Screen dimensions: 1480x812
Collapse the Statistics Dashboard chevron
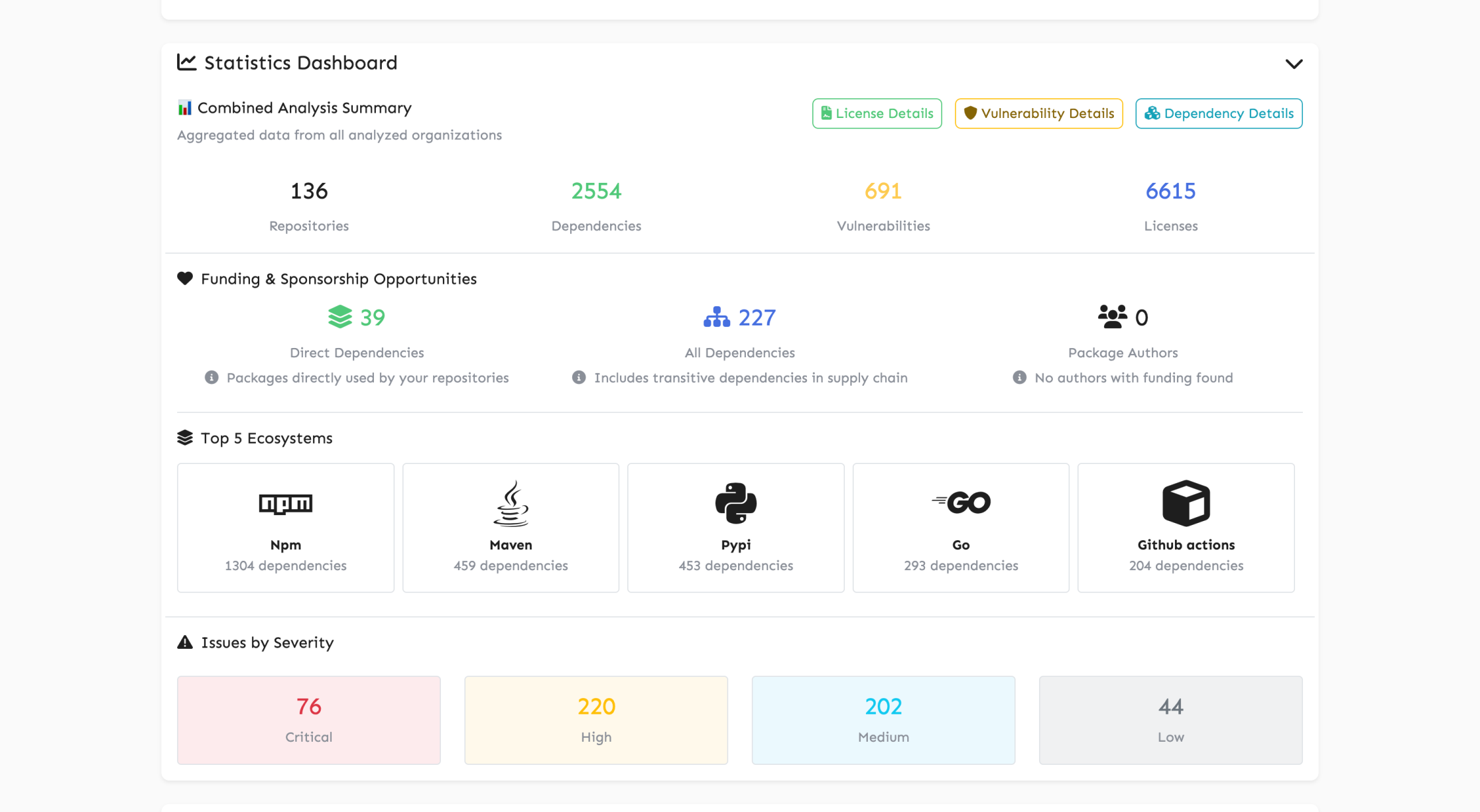(1293, 64)
